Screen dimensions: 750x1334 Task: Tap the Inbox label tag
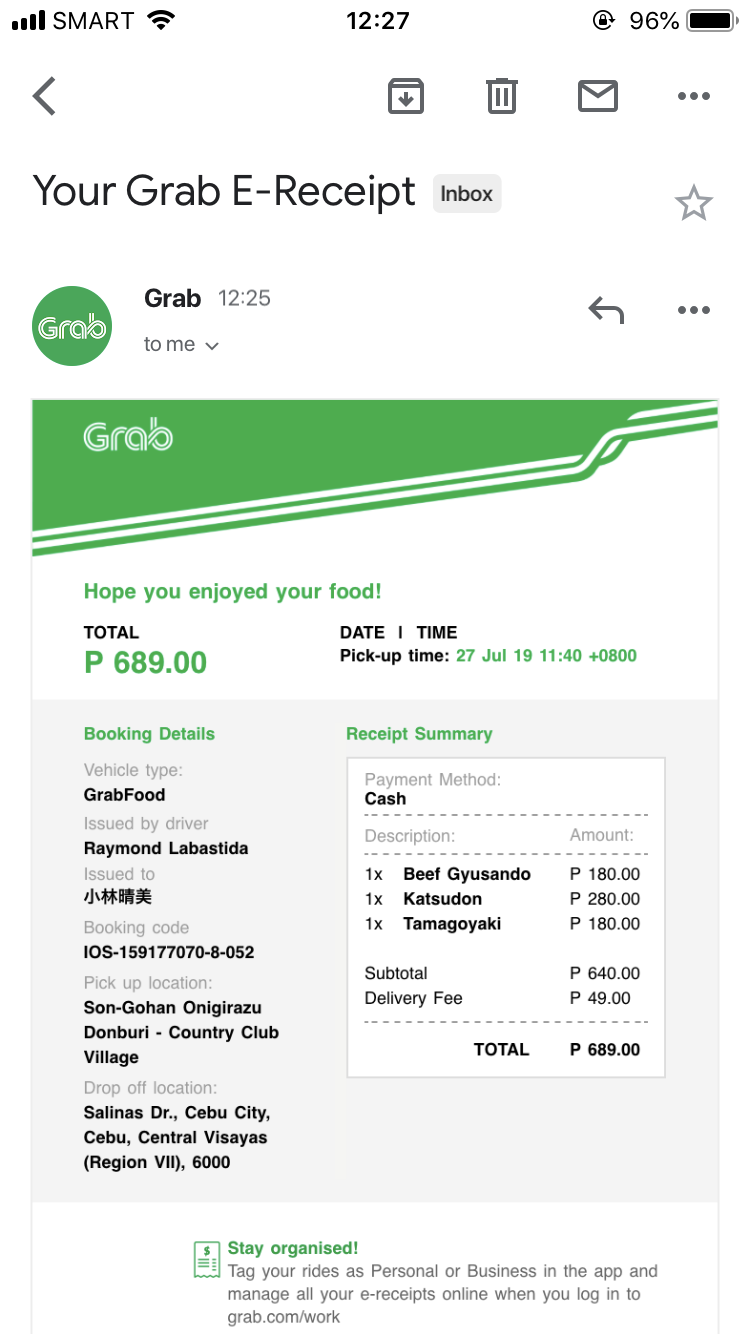coord(466,194)
